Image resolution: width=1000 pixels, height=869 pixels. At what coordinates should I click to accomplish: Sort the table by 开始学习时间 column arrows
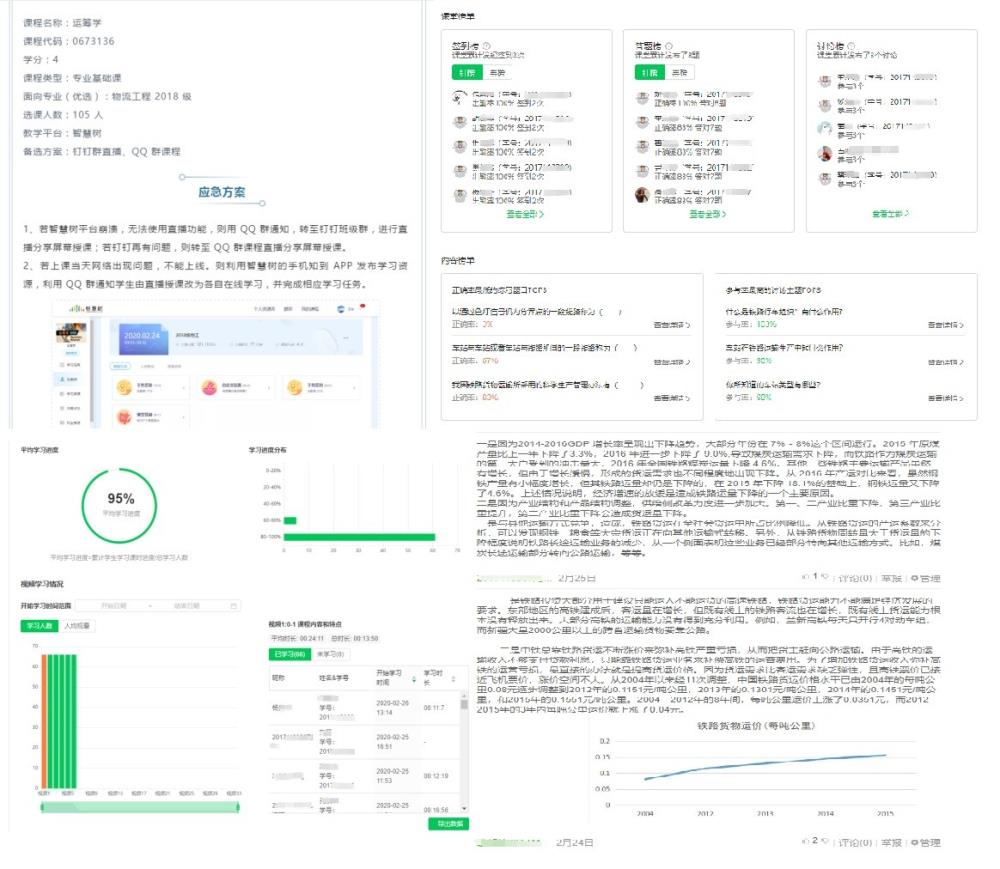[x=414, y=679]
